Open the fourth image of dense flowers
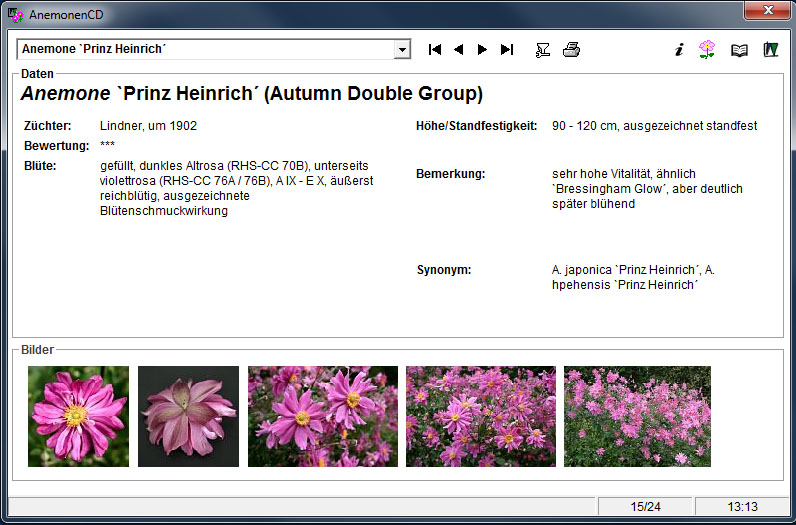This screenshot has width=796, height=525. [x=481, y=416]
